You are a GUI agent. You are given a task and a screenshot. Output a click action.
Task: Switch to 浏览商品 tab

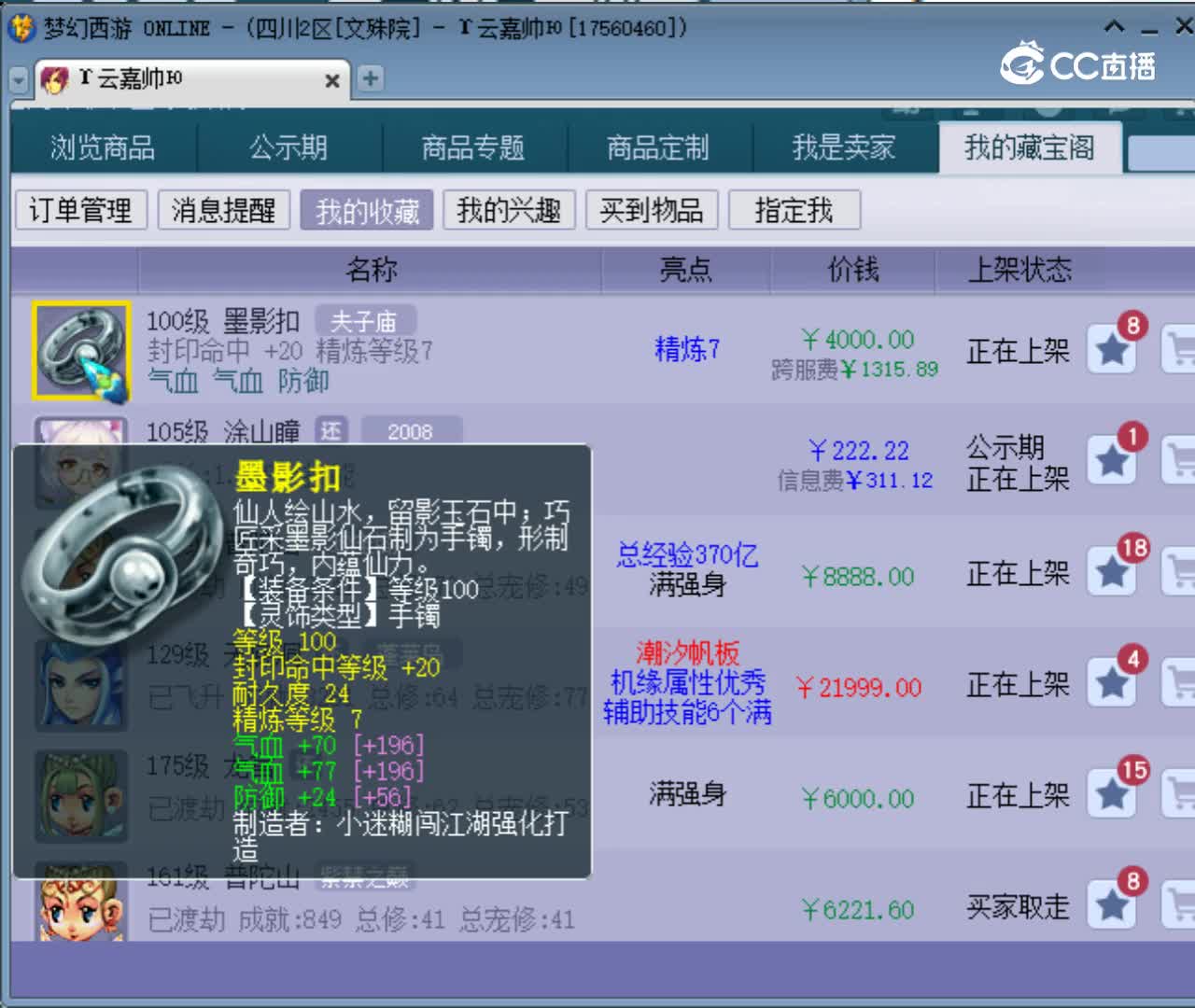coord(103,147)
